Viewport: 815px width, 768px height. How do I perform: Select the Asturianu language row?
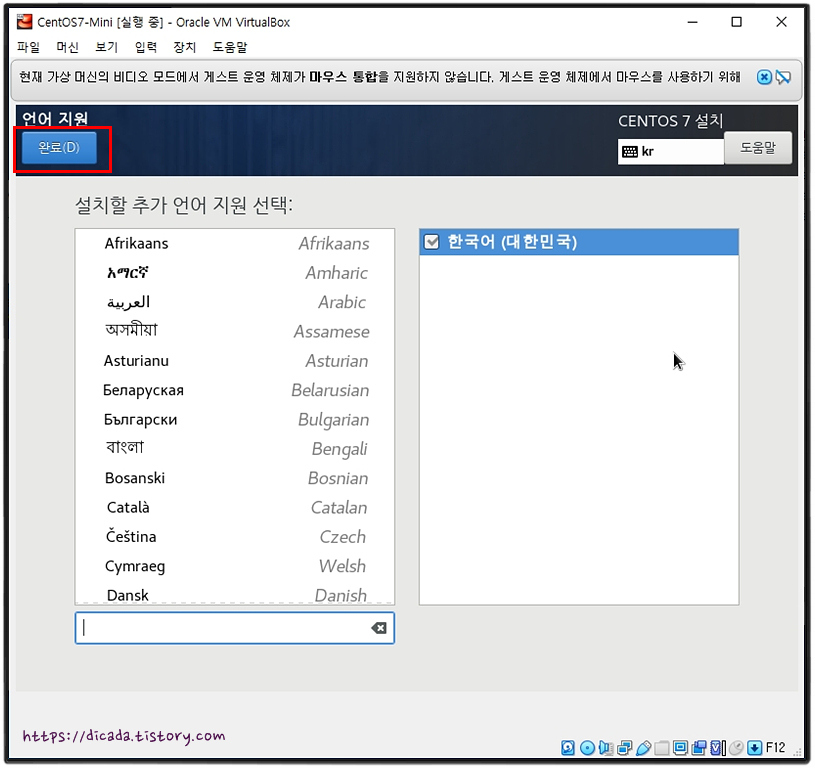(x=235, y=361)
